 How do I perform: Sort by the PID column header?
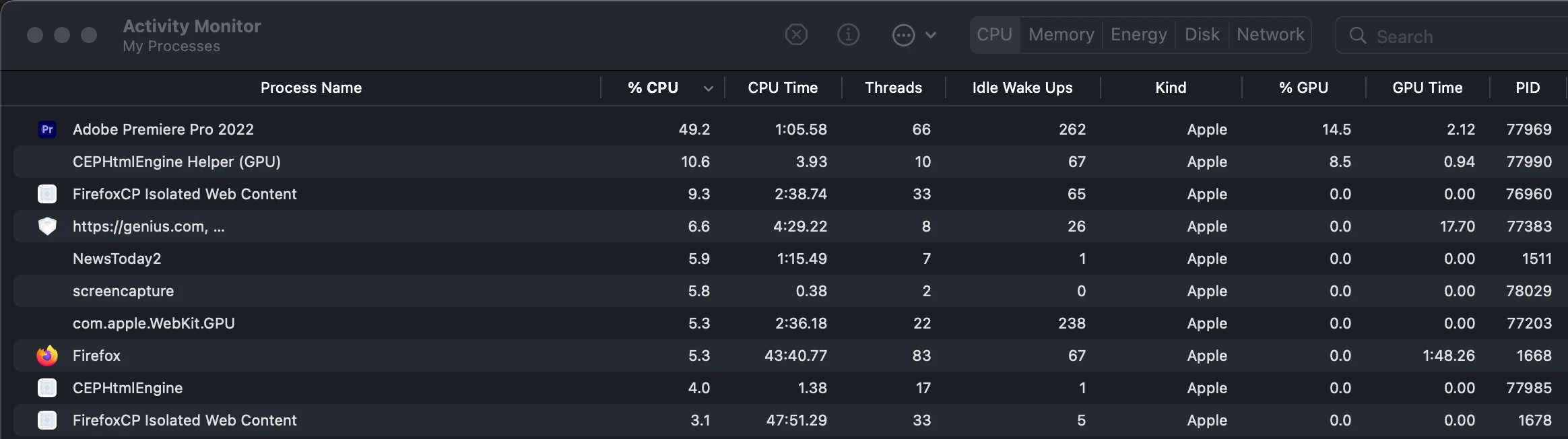pos(1528,88)
